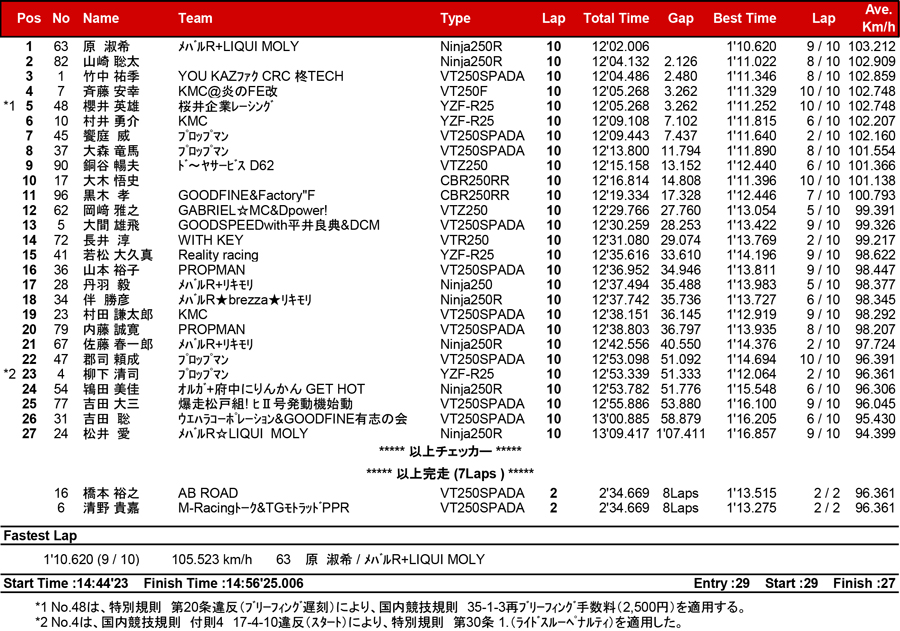Select team 'AB ROAD'
Viewport: 900px width, 631px height.
click(208, 493)
